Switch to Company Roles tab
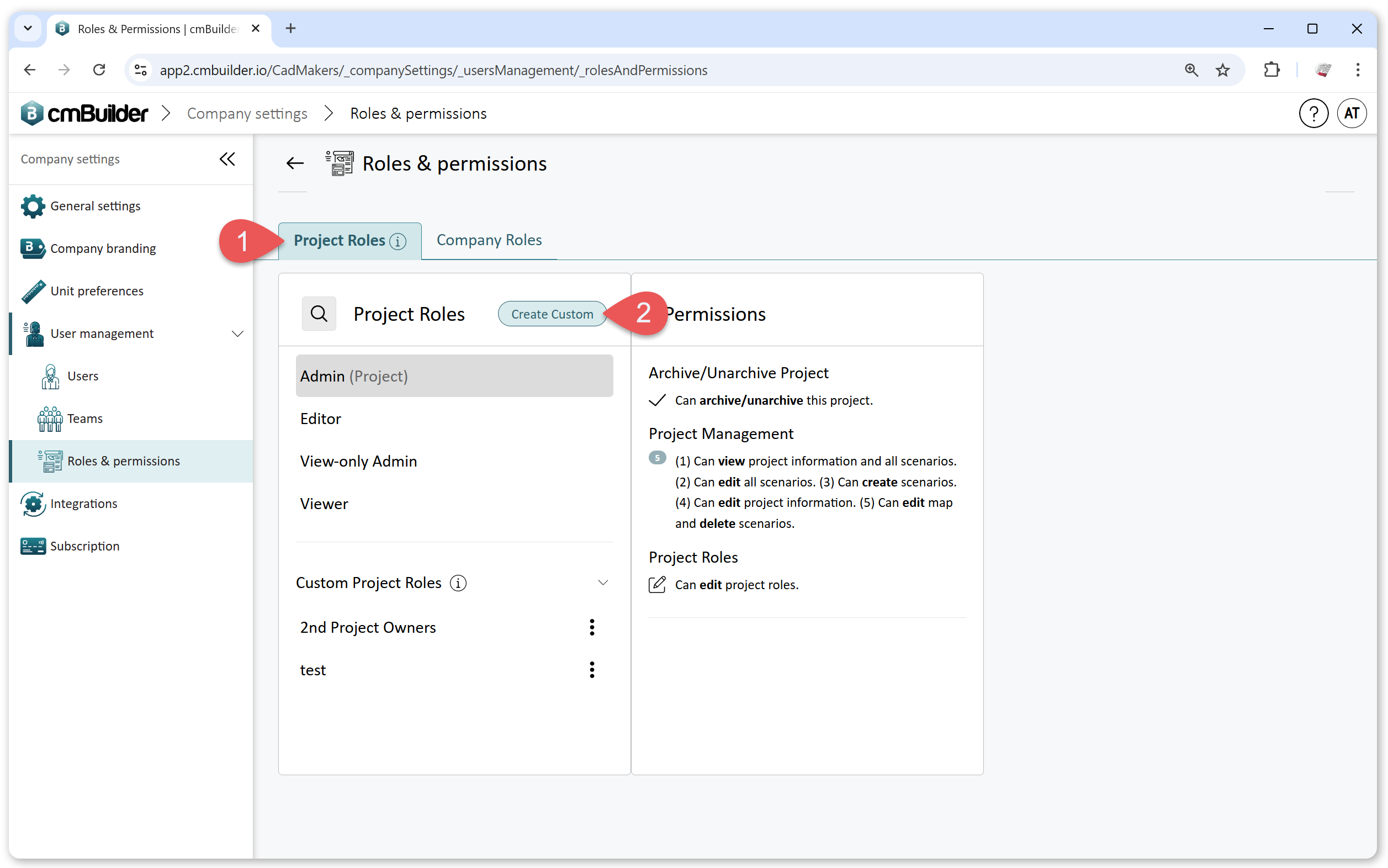The width and height of the screenshot is (1388, 868). (x=489, y=240)
